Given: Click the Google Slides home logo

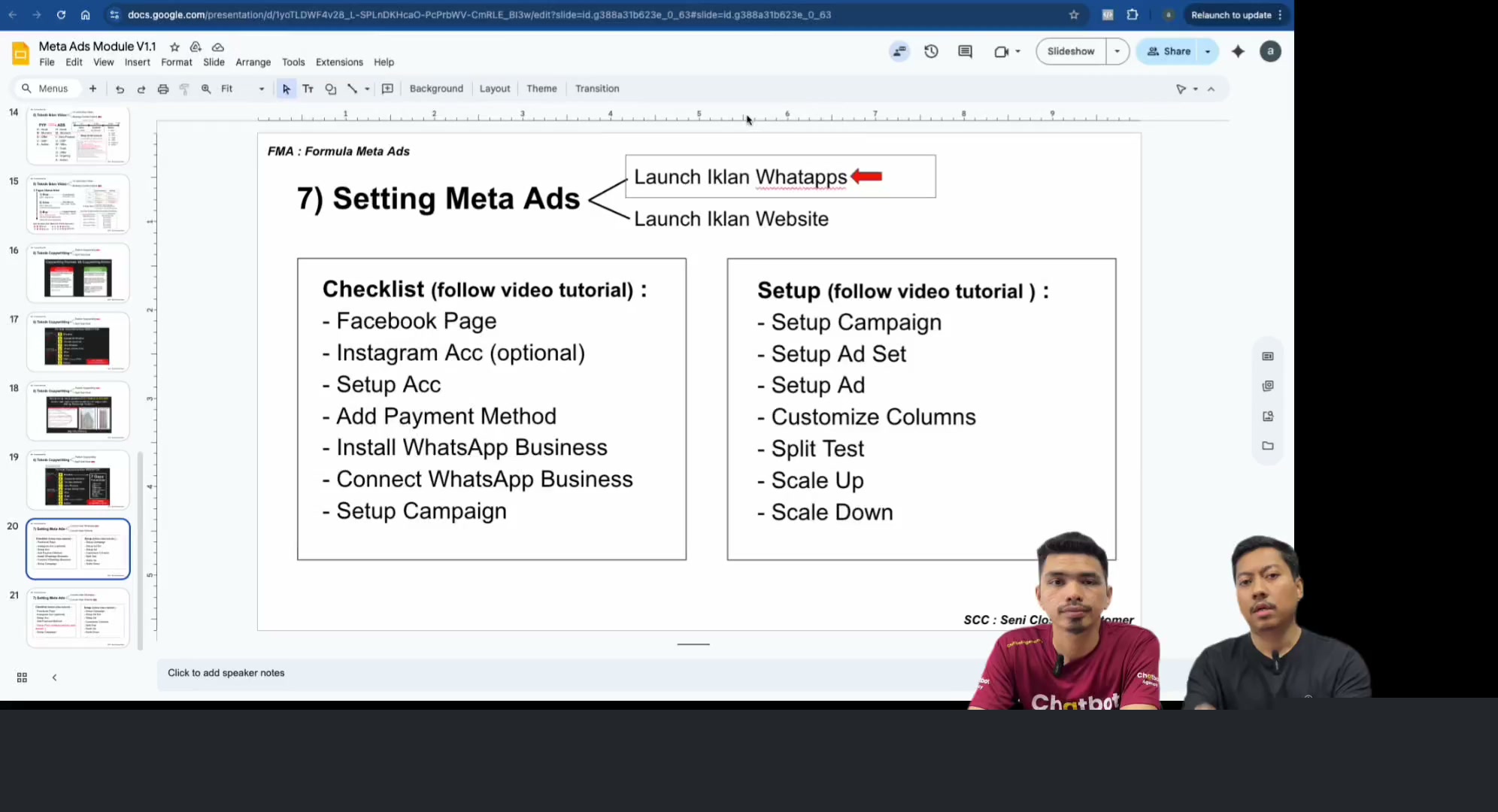Looking at the screenshot, I should [21, 53].
